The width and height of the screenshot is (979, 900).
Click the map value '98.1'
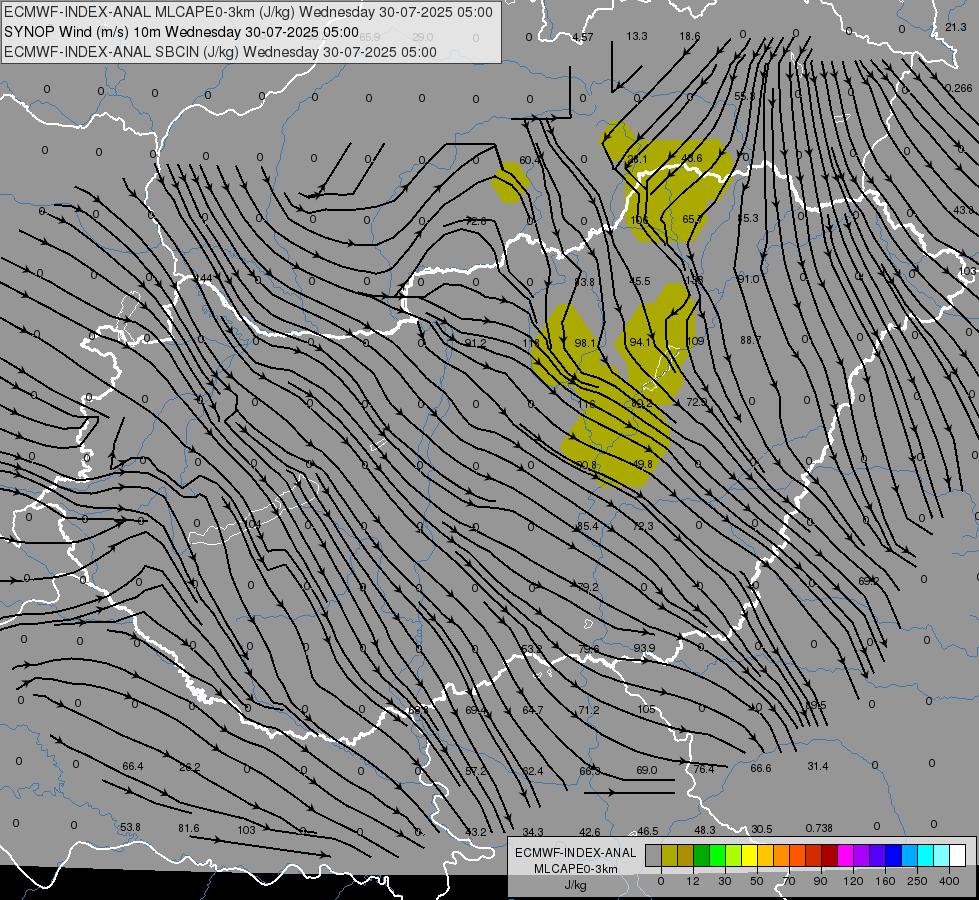586,343
